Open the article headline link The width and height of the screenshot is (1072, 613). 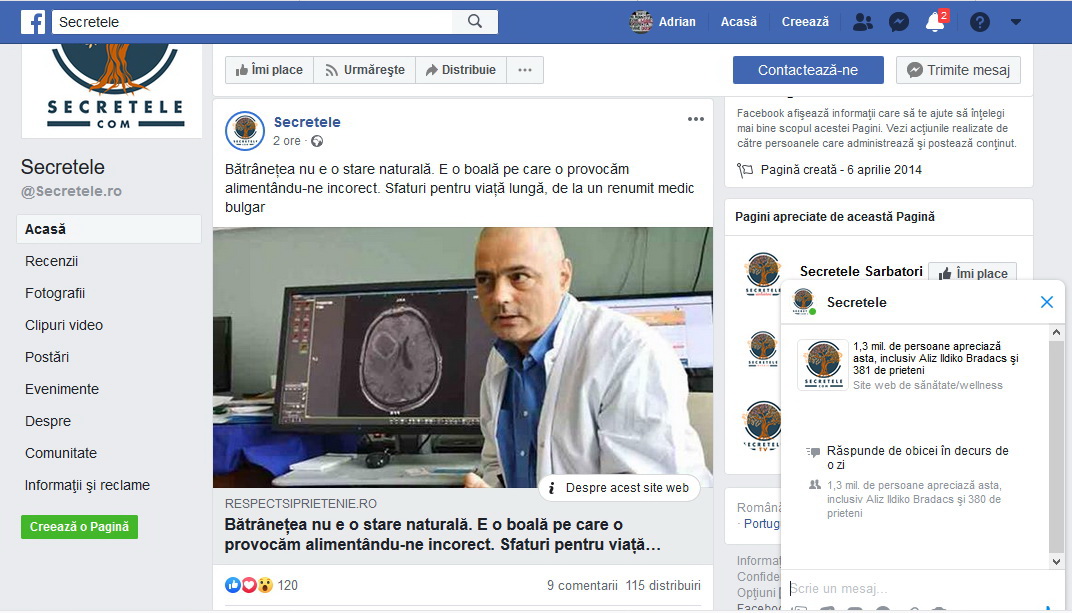[442, 534]
